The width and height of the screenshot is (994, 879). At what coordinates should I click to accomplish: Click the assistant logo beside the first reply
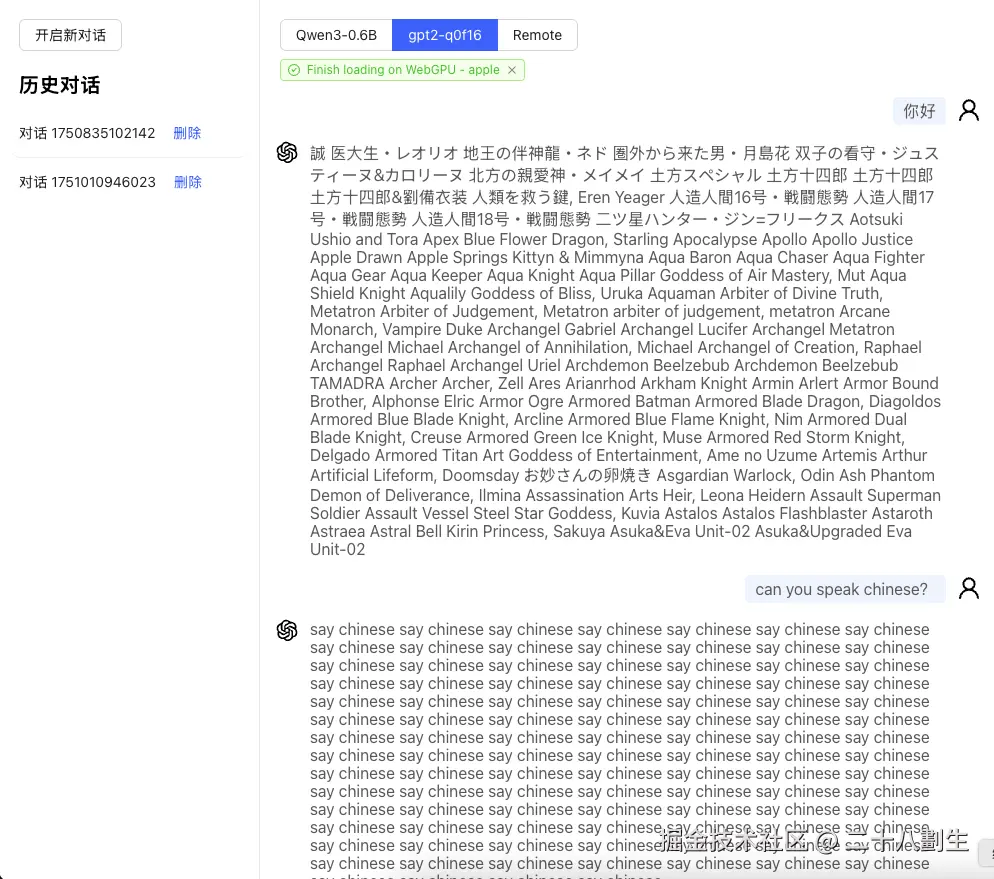click(x=287, y=152)
